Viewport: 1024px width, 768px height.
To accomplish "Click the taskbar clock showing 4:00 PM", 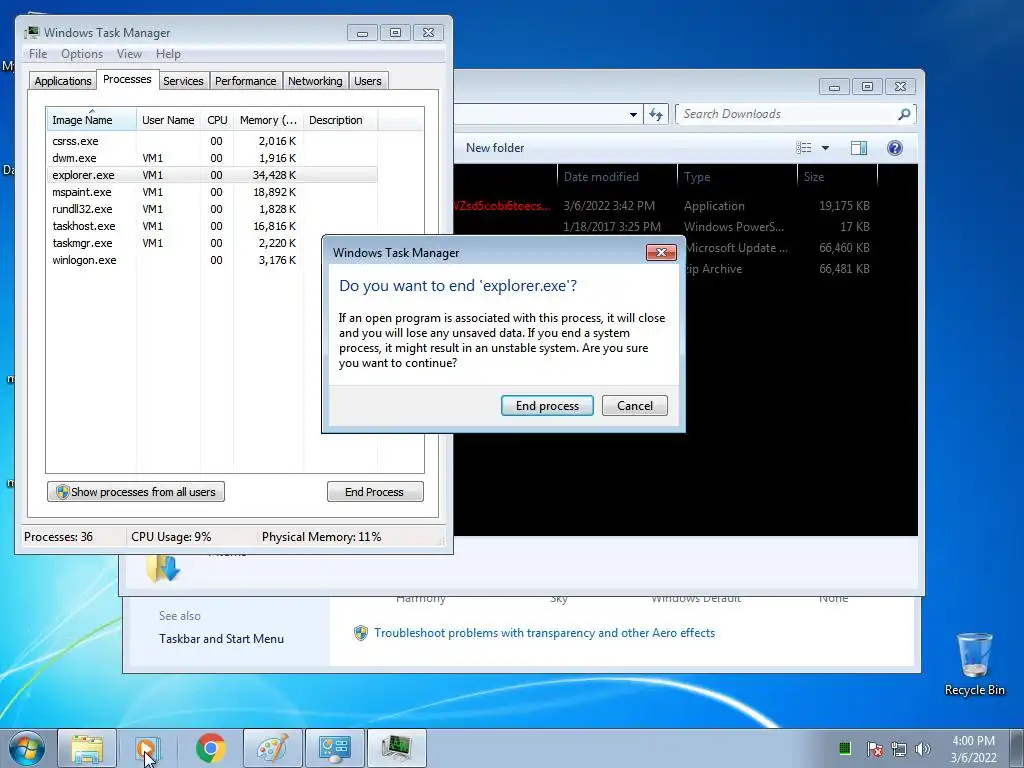I will click(x=973, y=749).
